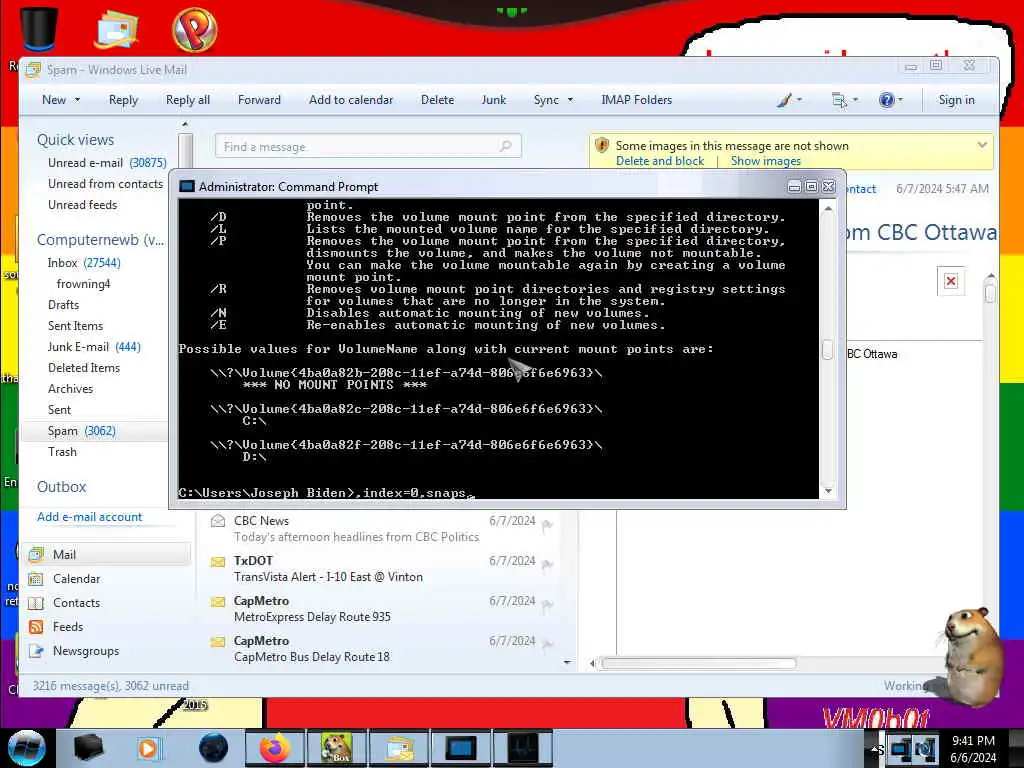Viewport: 1024px width, 768px height.
Task: Select Unread from contacts view
Action: 105,184
